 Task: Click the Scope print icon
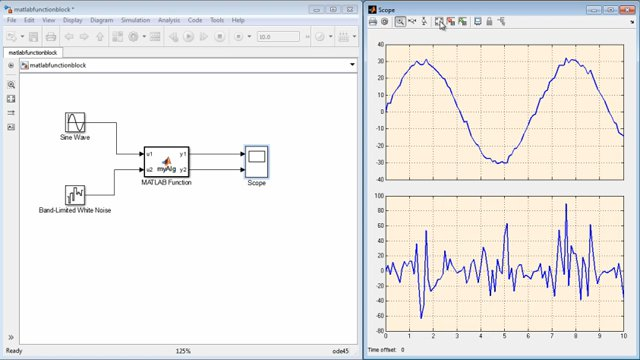(x=373, y=22)
